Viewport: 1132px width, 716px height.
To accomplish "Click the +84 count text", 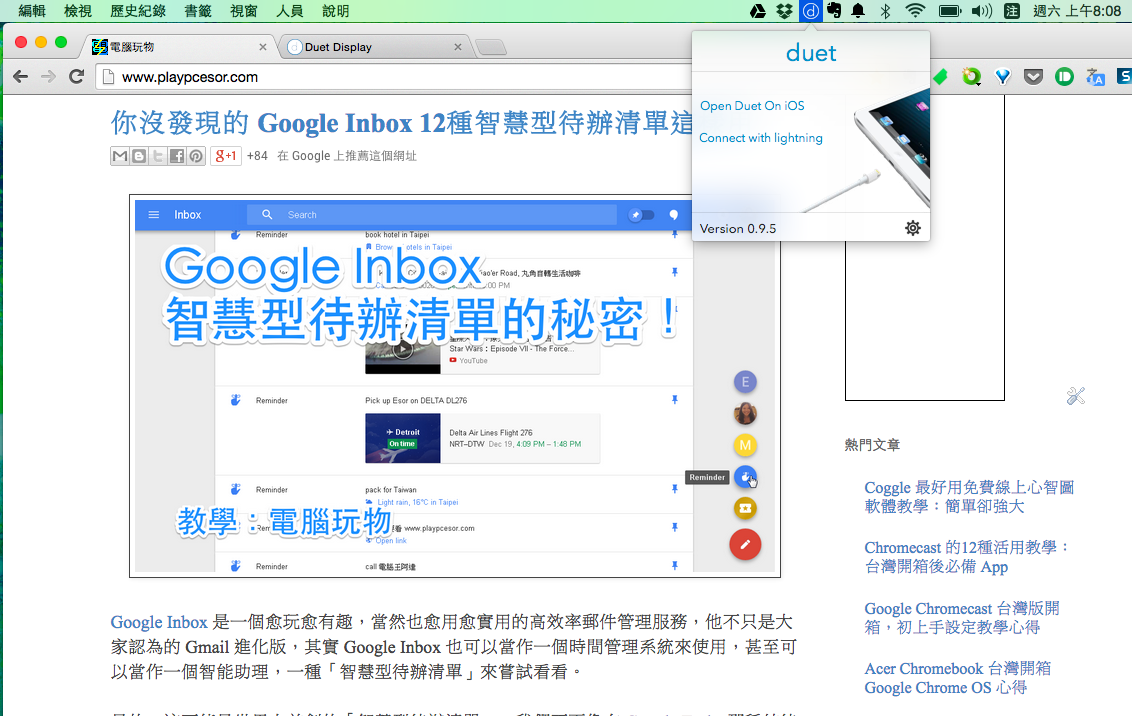I will pos(257,156).
